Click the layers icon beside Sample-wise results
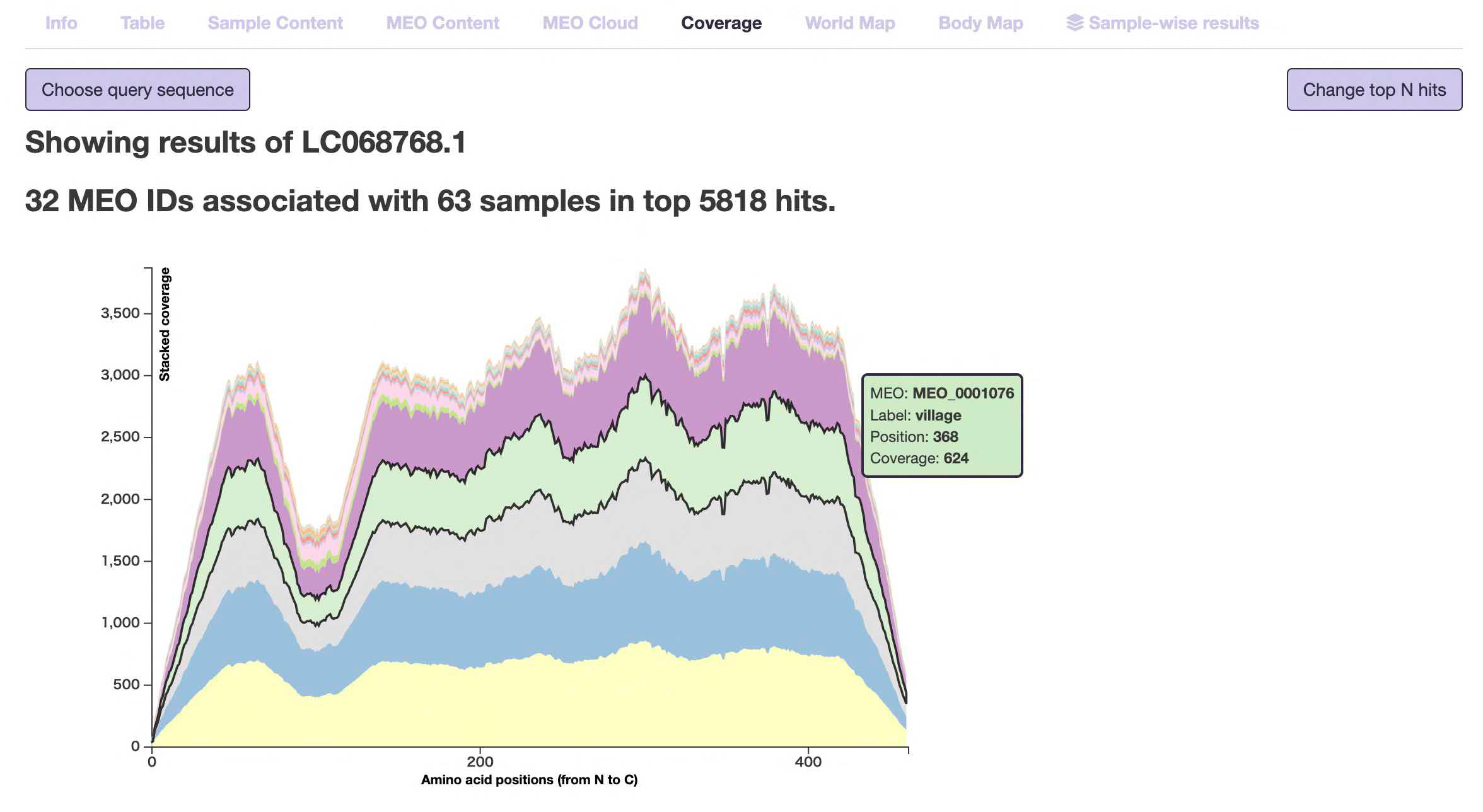The height and width of the screenshot is (812, 1483). click(1074, 23)
